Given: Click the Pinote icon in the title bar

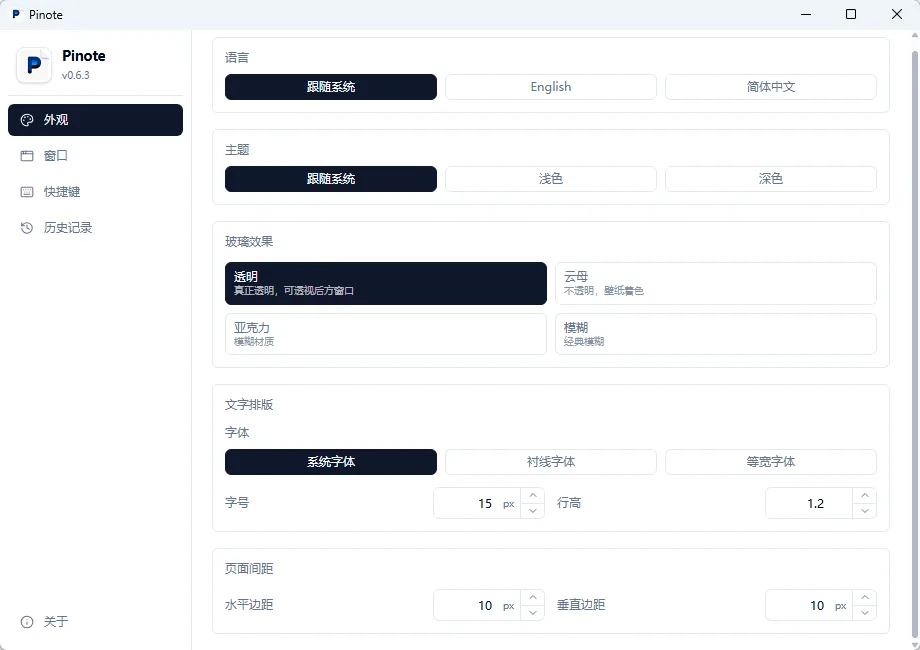Looking at the screenshot, I should pyautogui.click(x=16, y=14).
